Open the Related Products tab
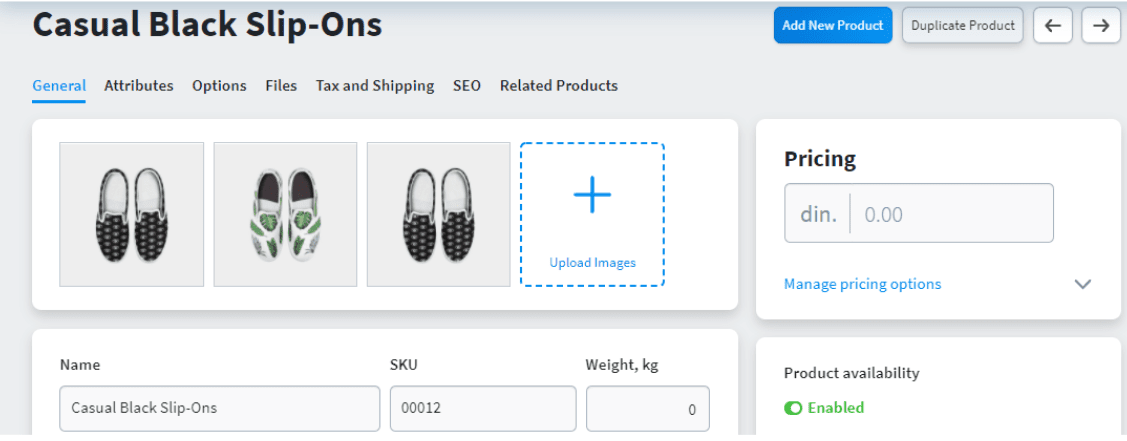The width and height of the screenshot is (1127, 441). coord(559,85)
